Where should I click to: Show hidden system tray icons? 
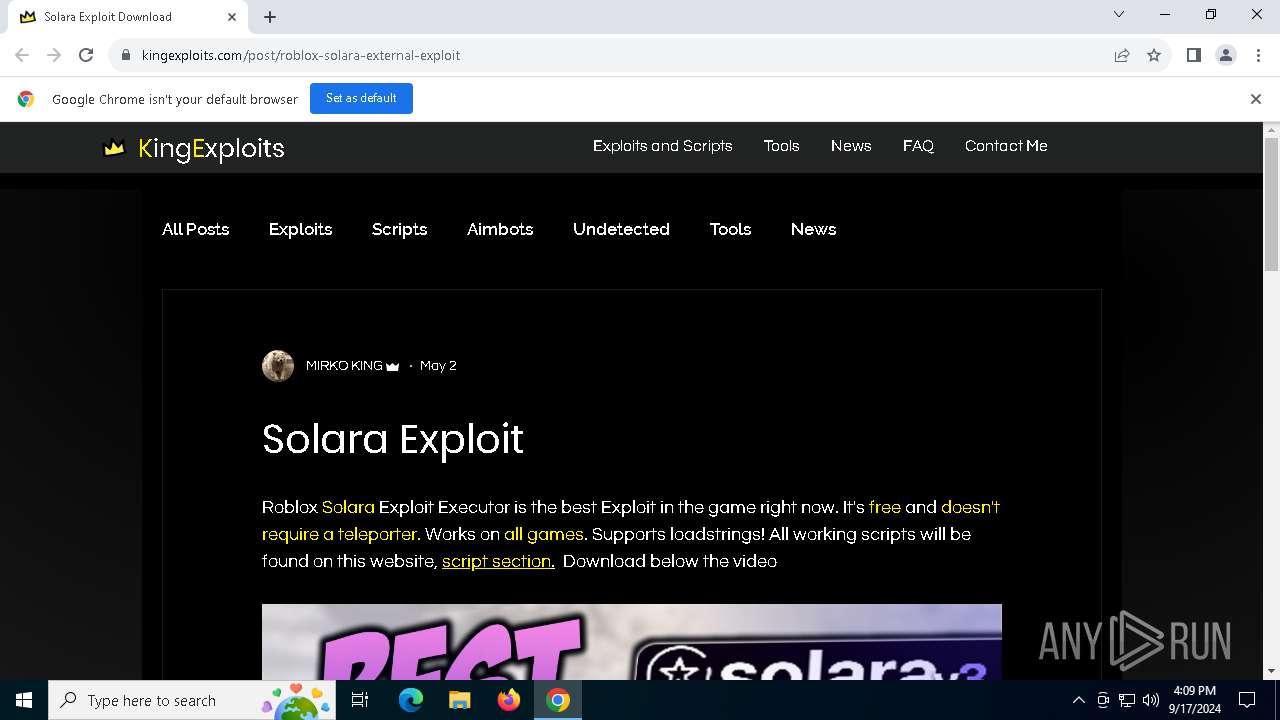(1078, 700)
